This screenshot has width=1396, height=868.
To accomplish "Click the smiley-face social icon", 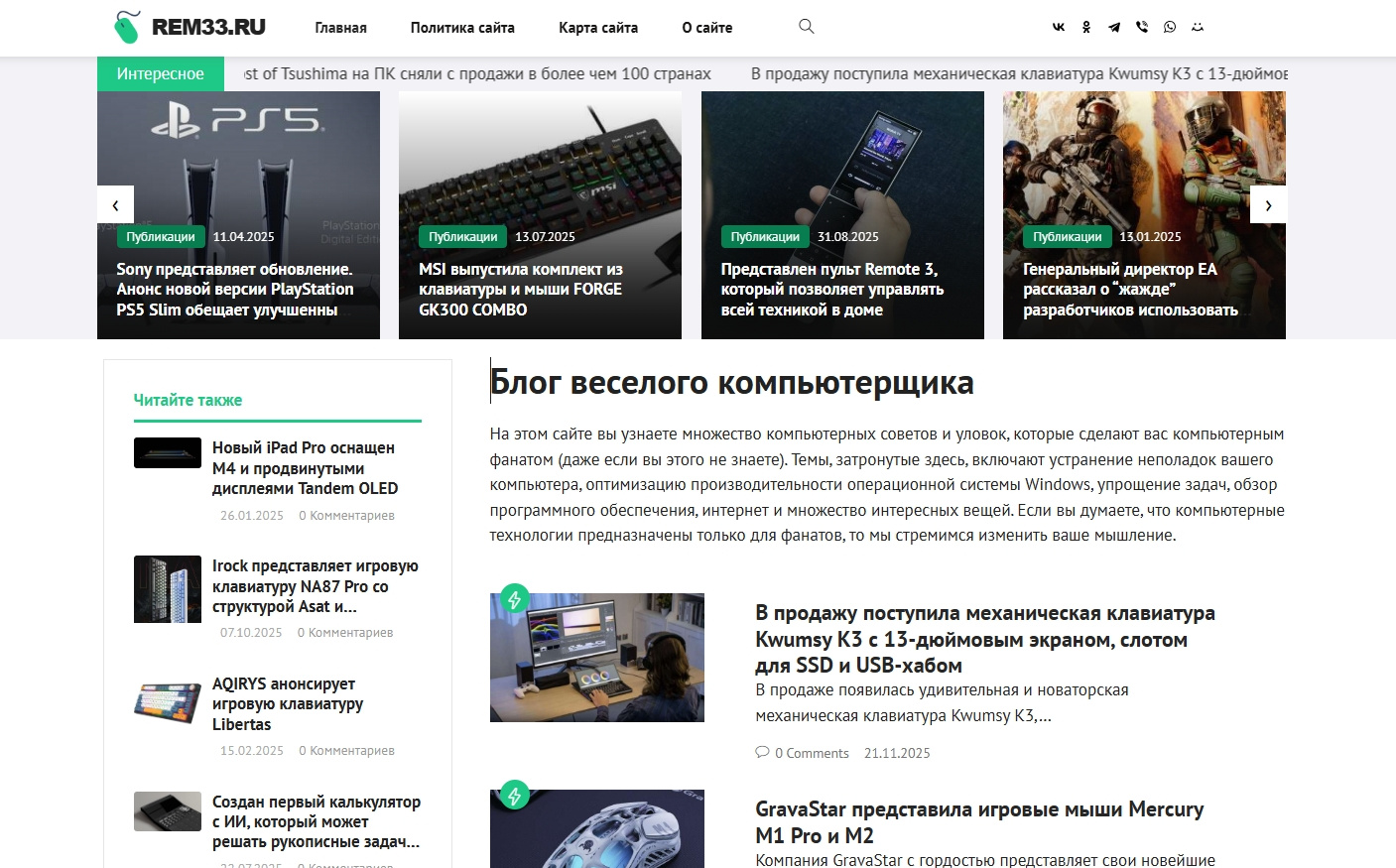I will tap(1198, 28).
